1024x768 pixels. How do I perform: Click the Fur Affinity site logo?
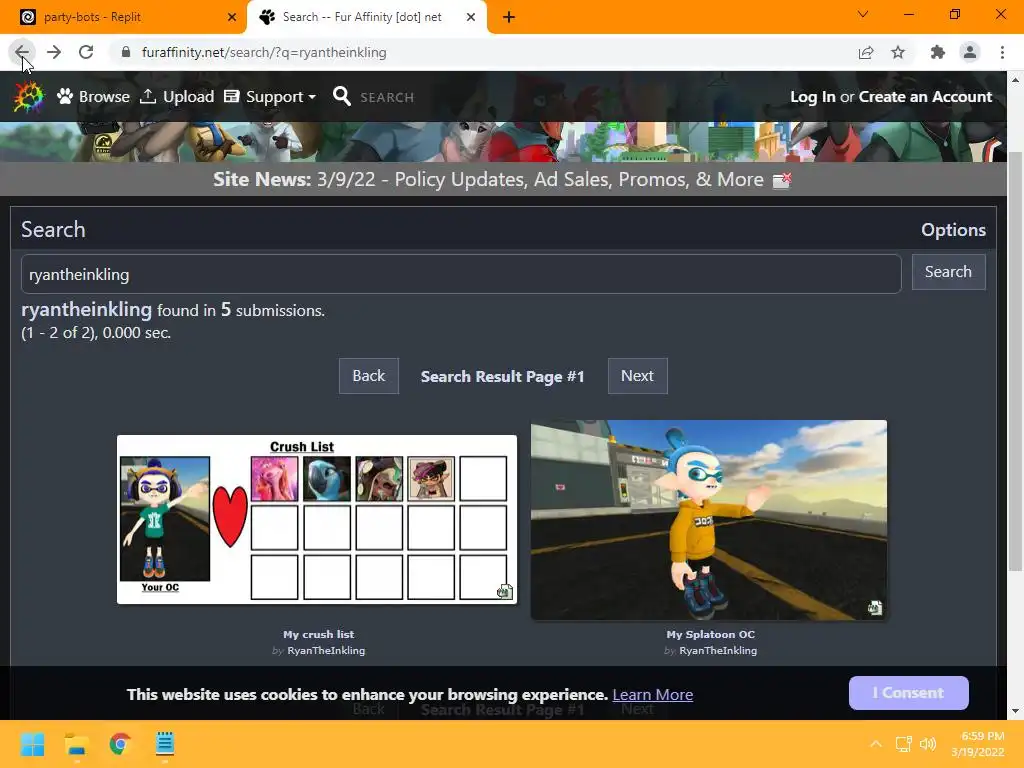click(28, 97)
